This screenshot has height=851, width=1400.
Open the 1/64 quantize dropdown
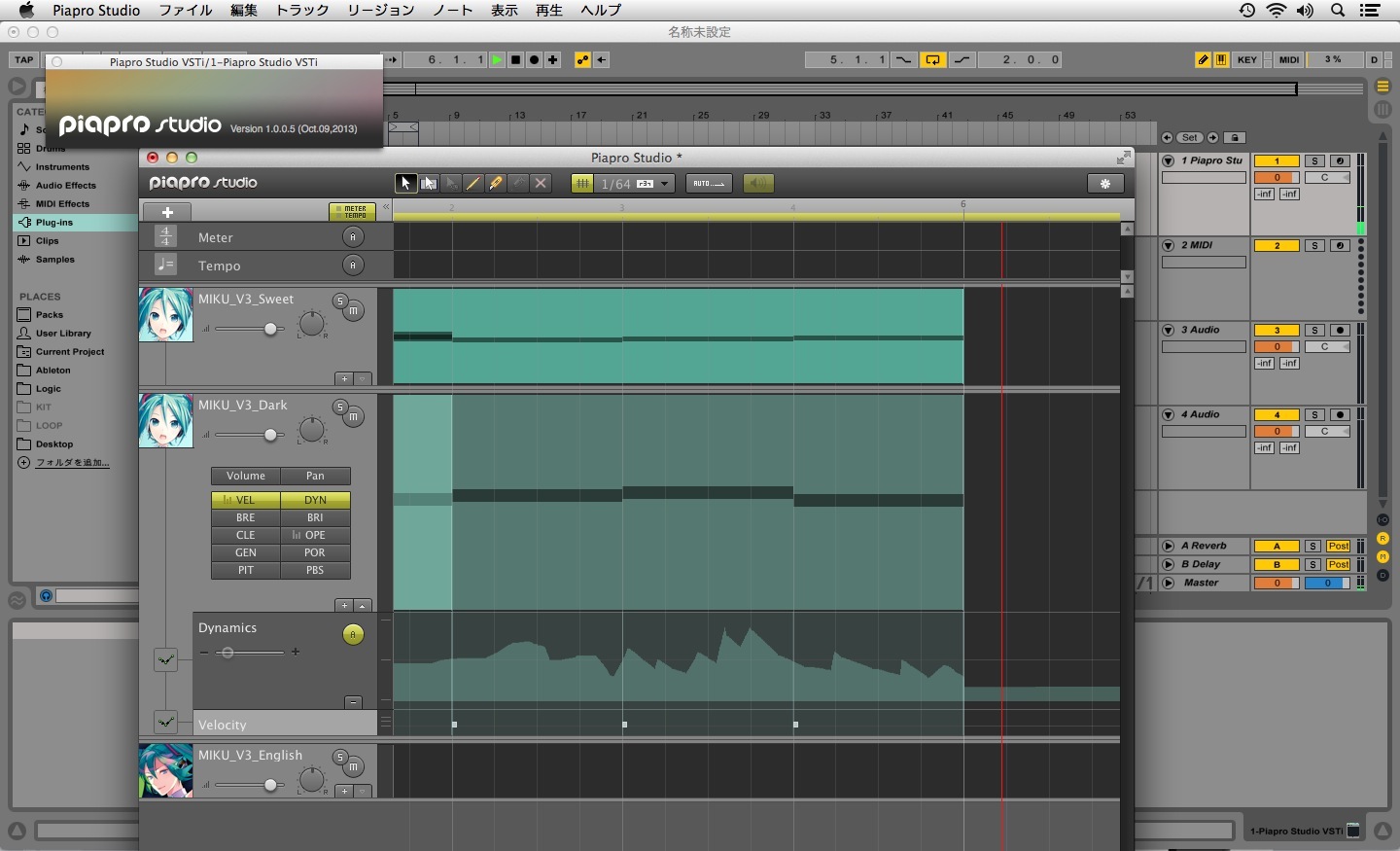click(x=635, y=183)
